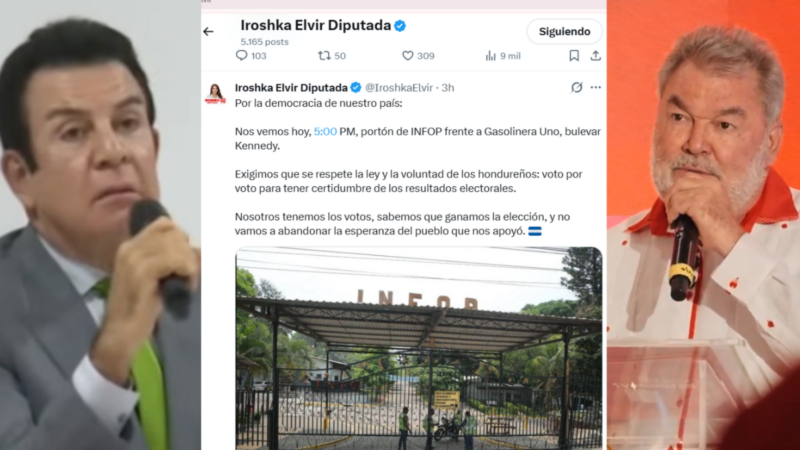Click the 3h timestamp of the tweet
This screenshot has height=450, width=800.
click(447, 88)
